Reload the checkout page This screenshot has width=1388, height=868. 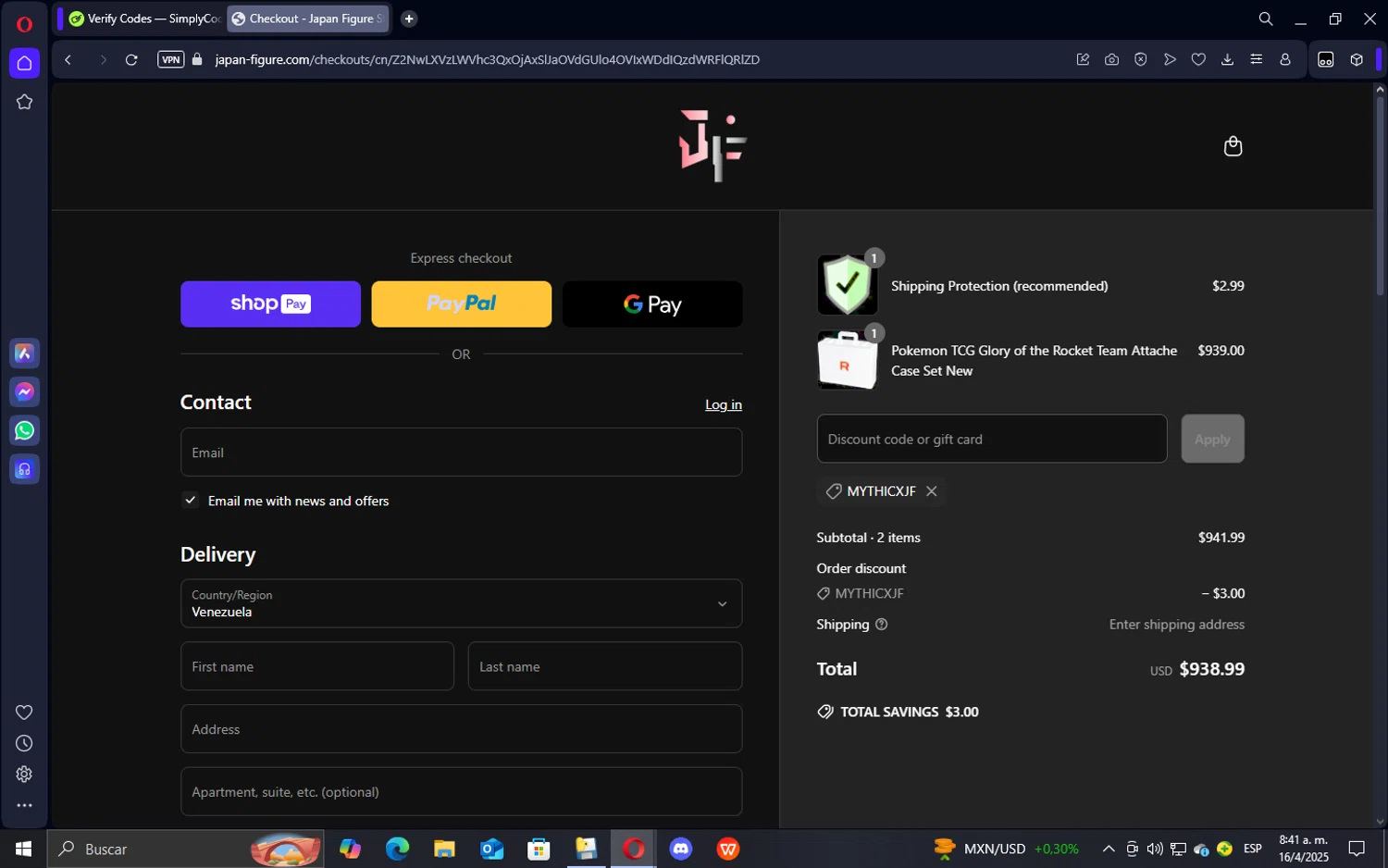pyautogui.click(x=131, y=59)
